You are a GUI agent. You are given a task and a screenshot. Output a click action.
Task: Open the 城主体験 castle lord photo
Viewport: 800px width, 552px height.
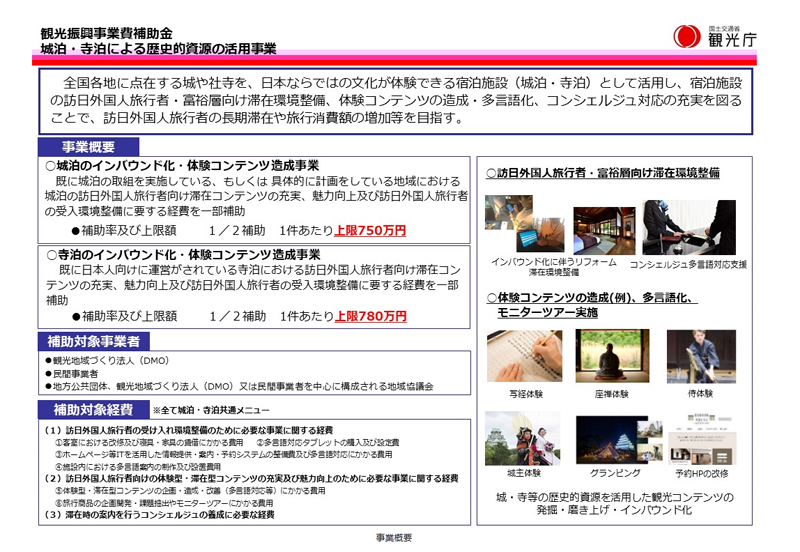tap(522, 439)
